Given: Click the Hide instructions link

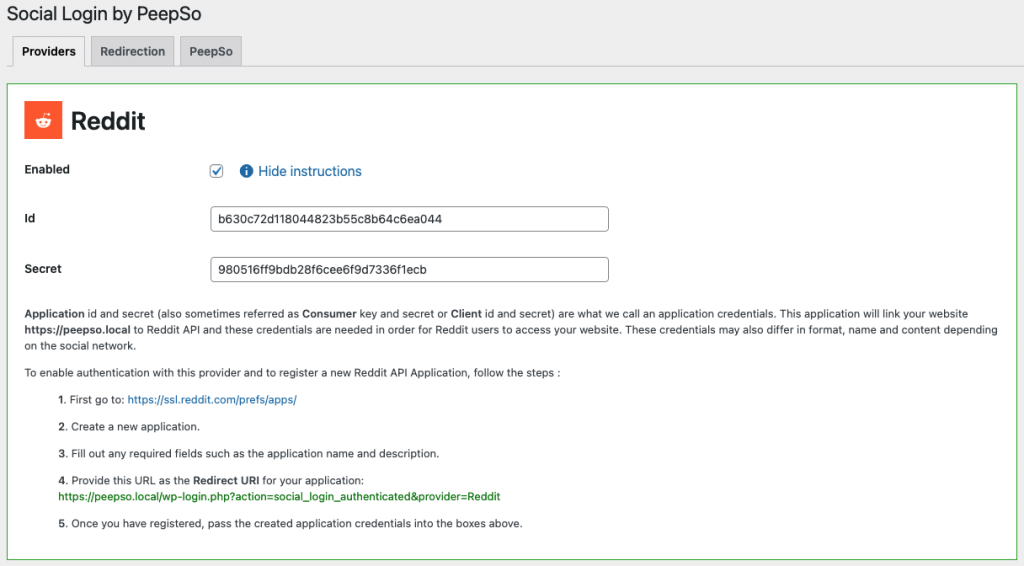Looking at the screenshot, I should (x=310, y=171).
